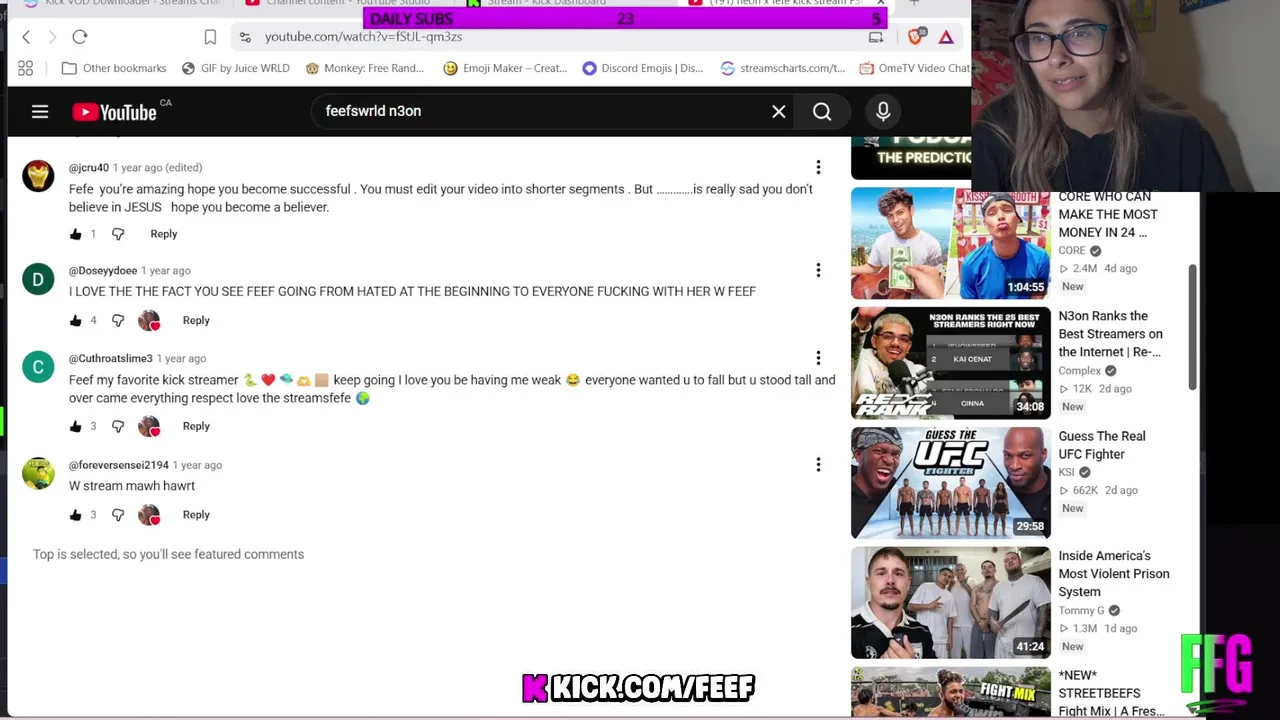Image resolution: width=1280 pixels, height=720 pixels.
Task: Open the browser apps grid
Action: pos(25,68)
